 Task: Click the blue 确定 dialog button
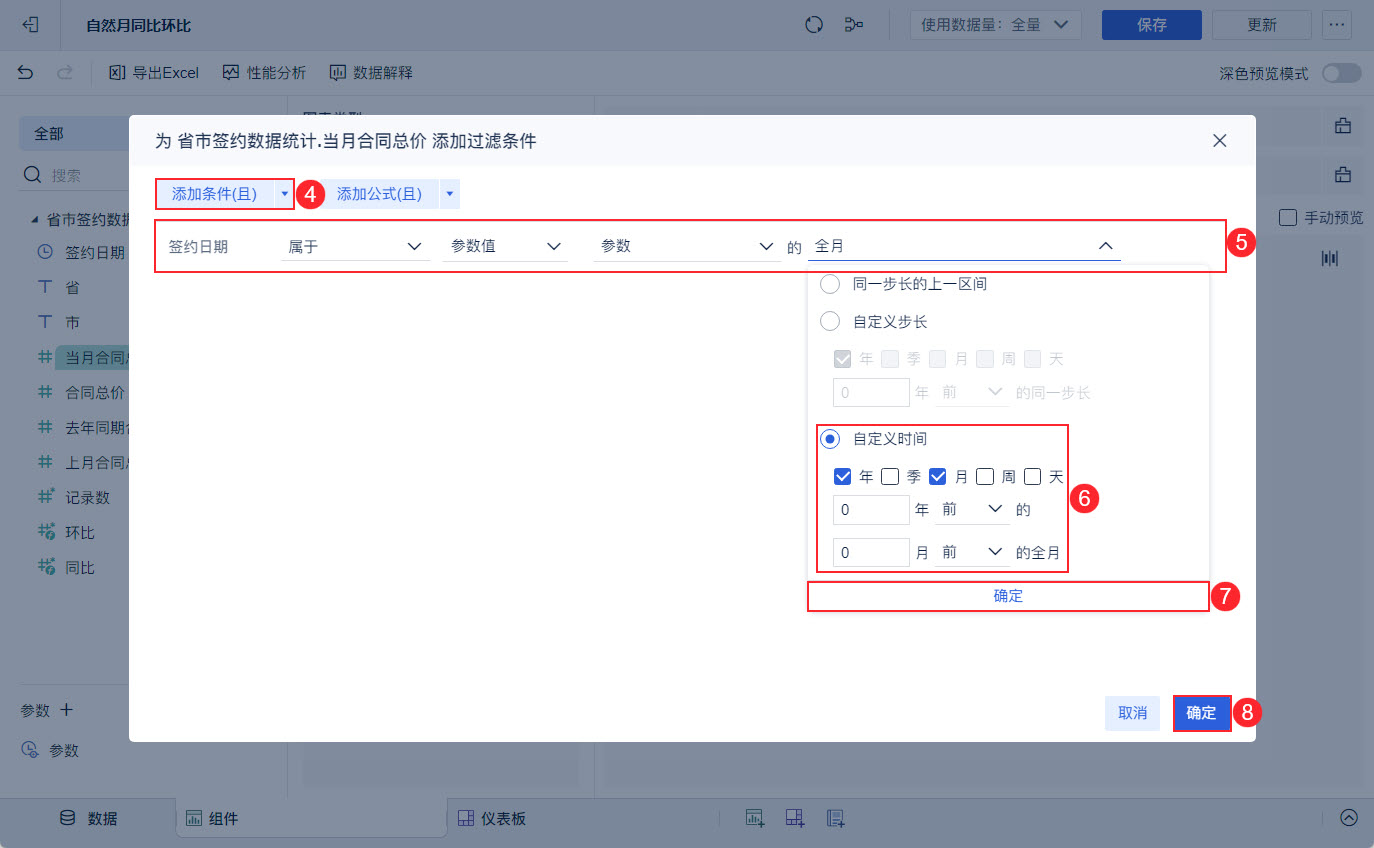(x=1202, y=713)
